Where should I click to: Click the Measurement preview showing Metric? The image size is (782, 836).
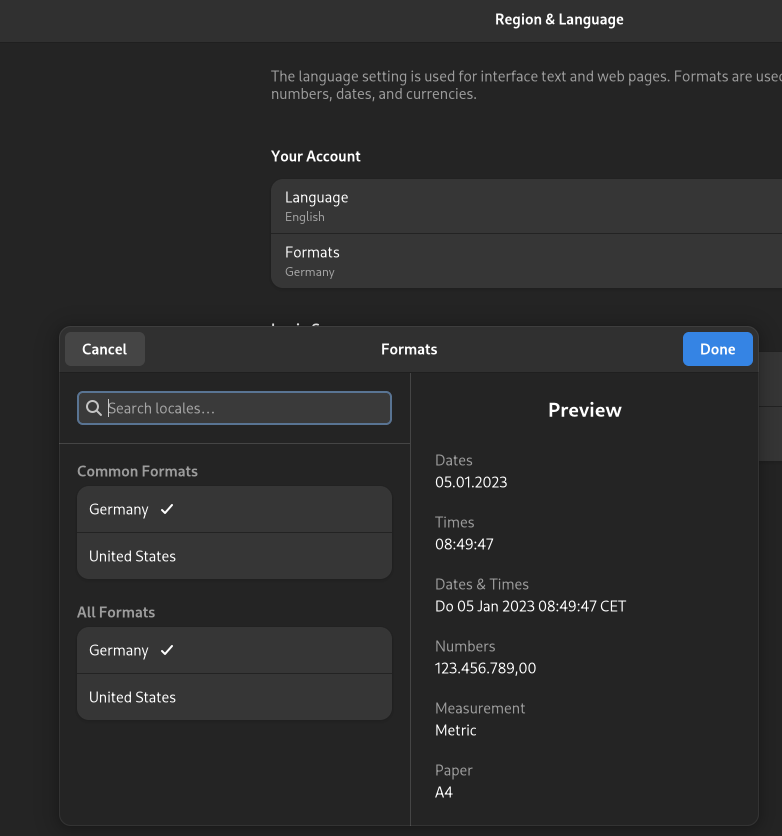point(455,730)
